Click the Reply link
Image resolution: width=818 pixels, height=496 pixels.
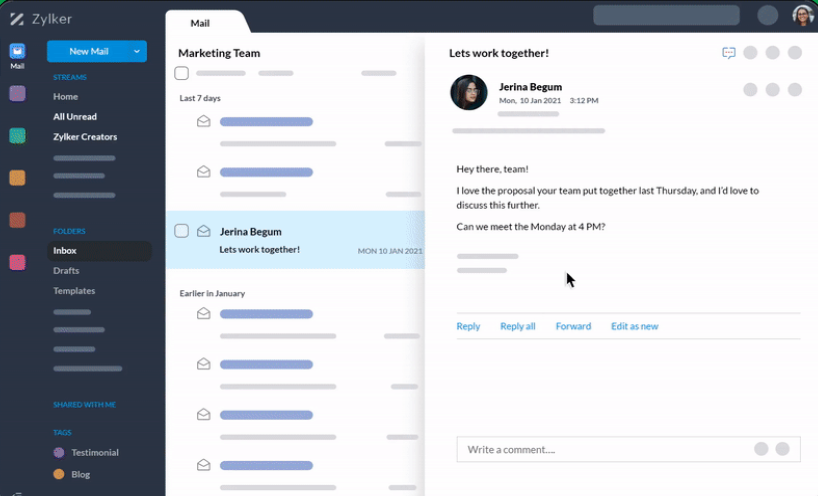(x=468, y=326)
